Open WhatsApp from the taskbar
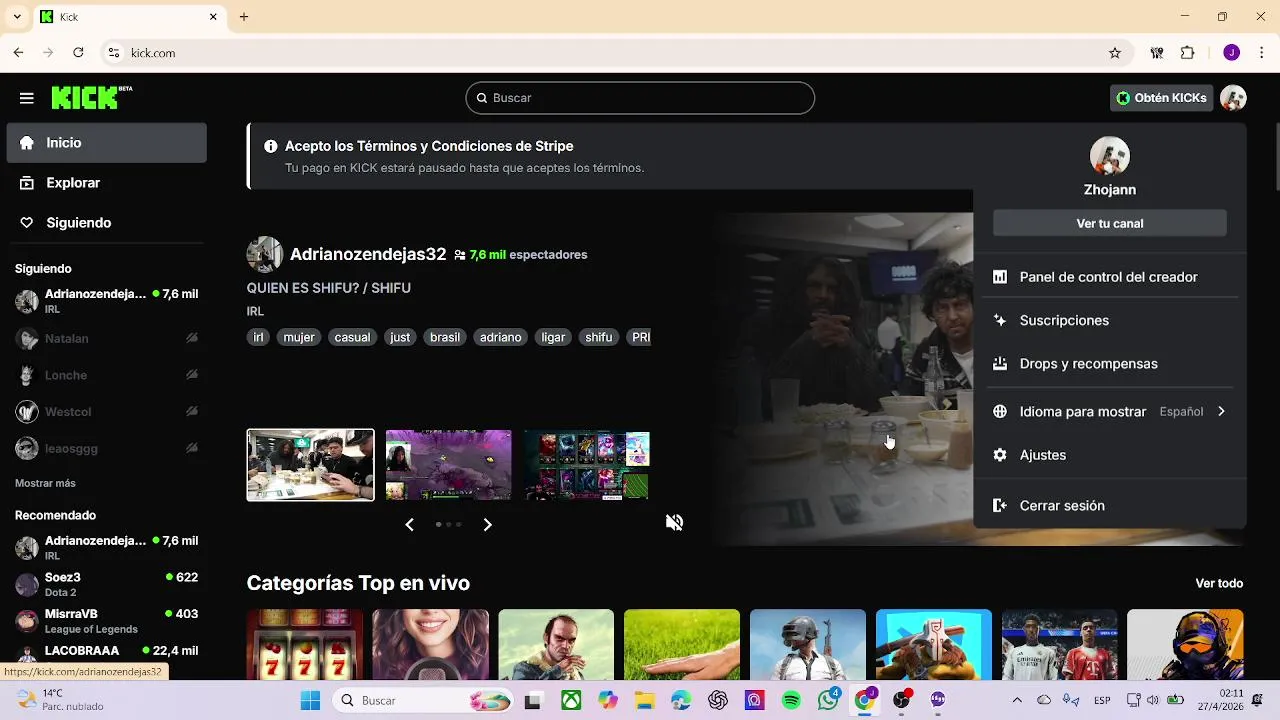Image resolution: width=1280 pixels, height=720 pixels. (828, 701)
